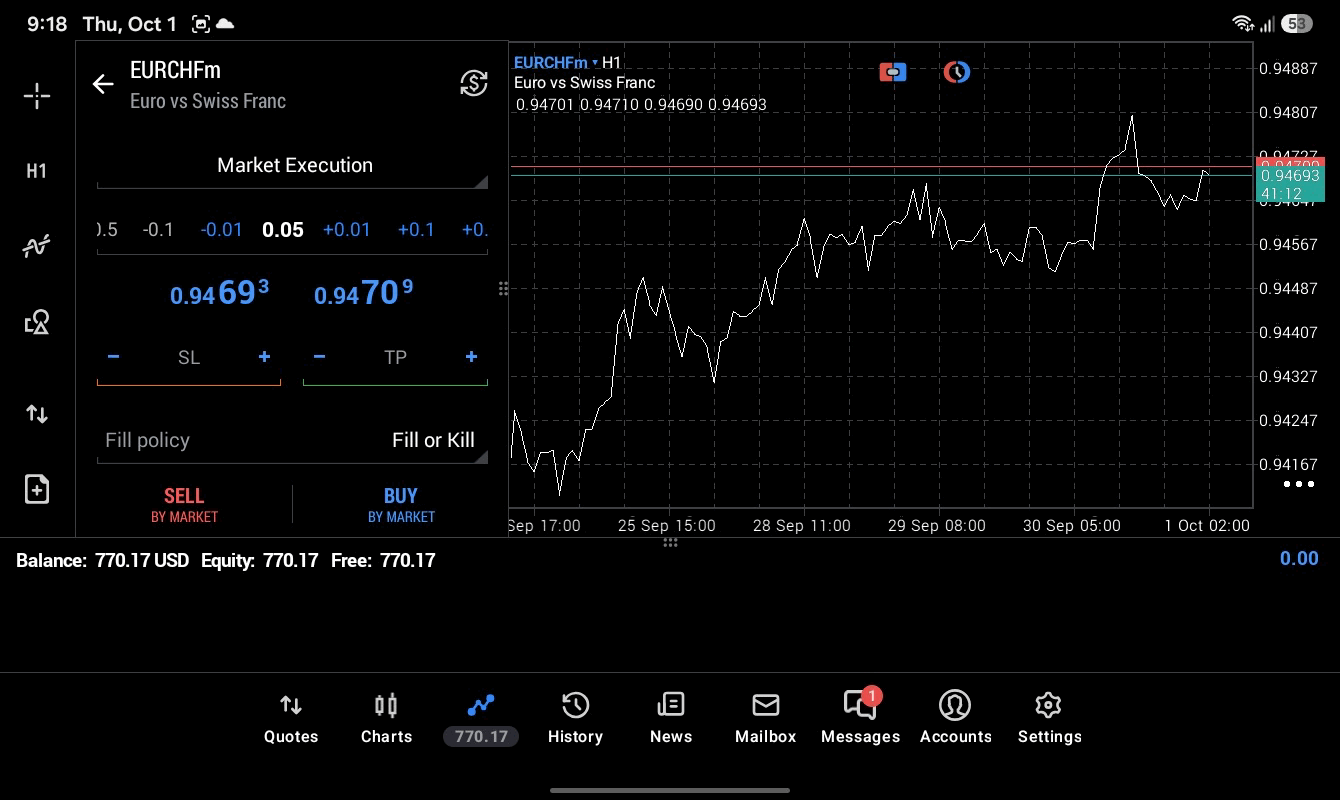
Task: Decrease the TP take profit value
Action: pos(319,357)
